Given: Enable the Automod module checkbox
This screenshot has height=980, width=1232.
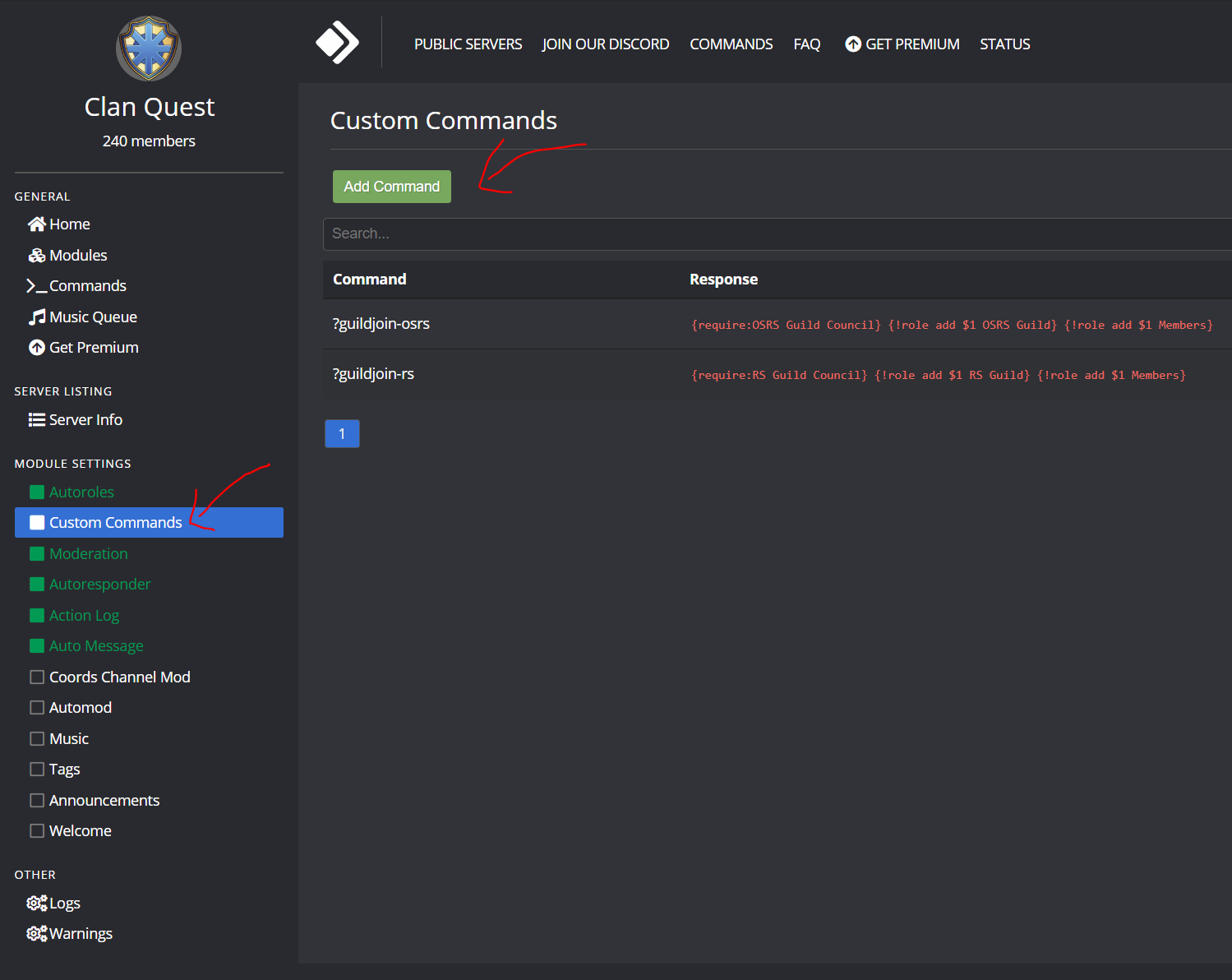Looking at the screenshot, I should pos(37,708).
